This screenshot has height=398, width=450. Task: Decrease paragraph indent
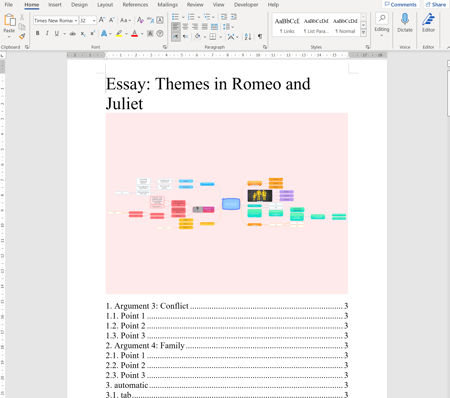pyautogui.click(x=224, y=17)
